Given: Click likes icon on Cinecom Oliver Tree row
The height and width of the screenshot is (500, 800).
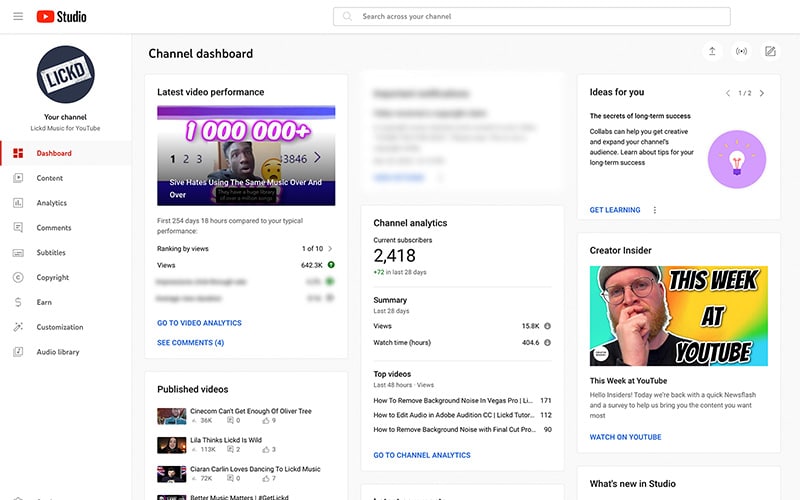Looking at the screenshot, I should [266, 420].
